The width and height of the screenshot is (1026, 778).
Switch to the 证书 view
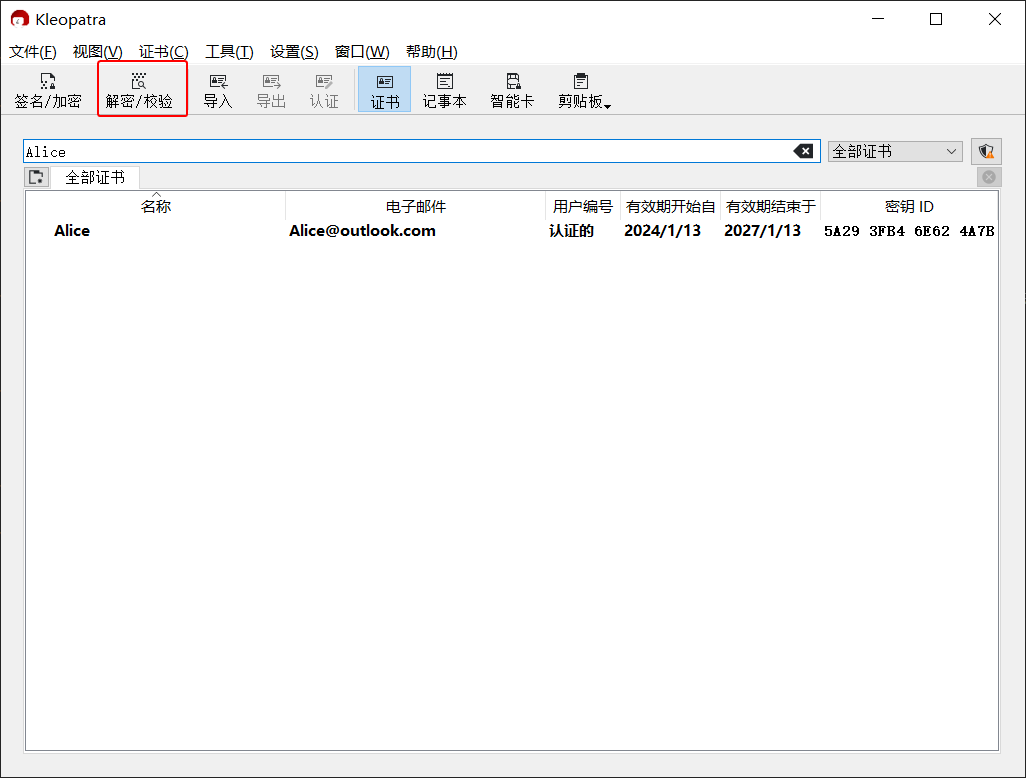385,90
